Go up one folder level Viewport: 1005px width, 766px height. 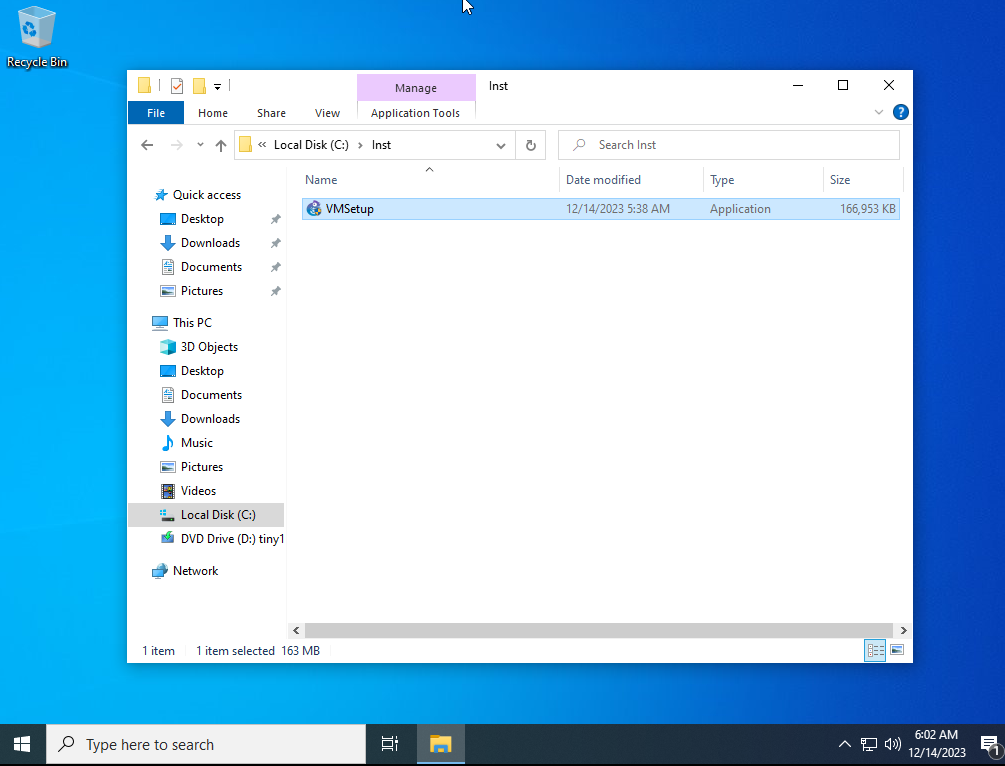(x=220, y=146)
